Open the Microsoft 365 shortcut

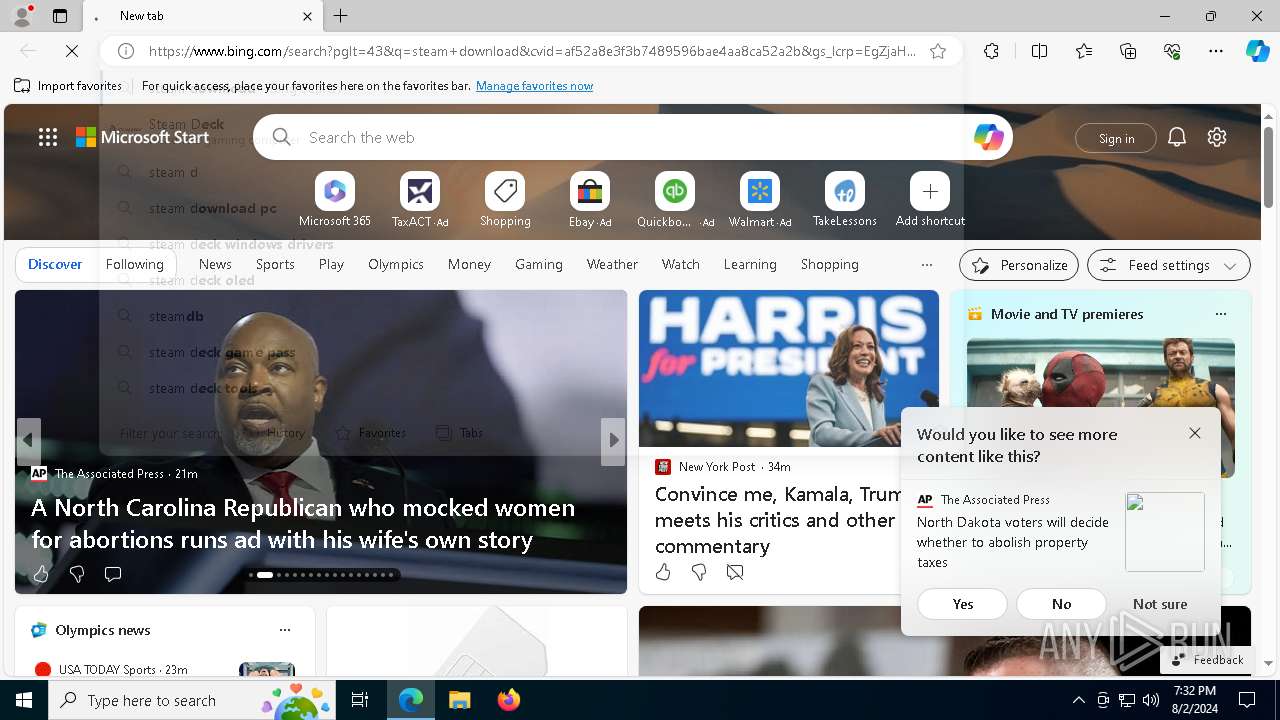click(x=335, y=200)
